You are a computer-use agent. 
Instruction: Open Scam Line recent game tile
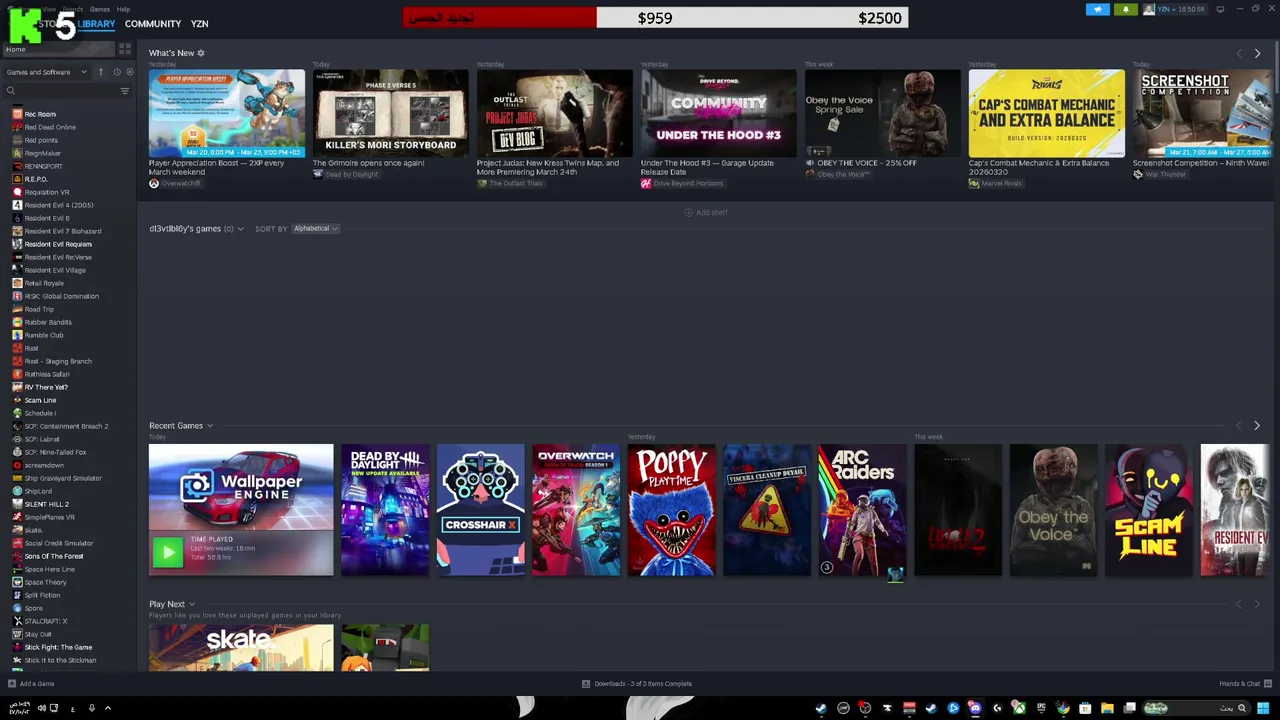point(1149,510)
